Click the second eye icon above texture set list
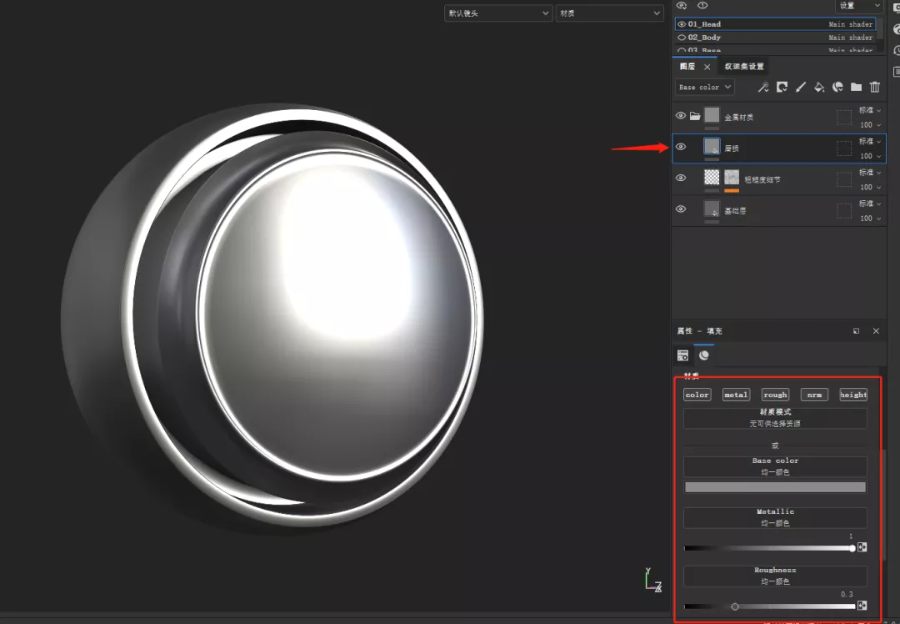 pos(703,6)
